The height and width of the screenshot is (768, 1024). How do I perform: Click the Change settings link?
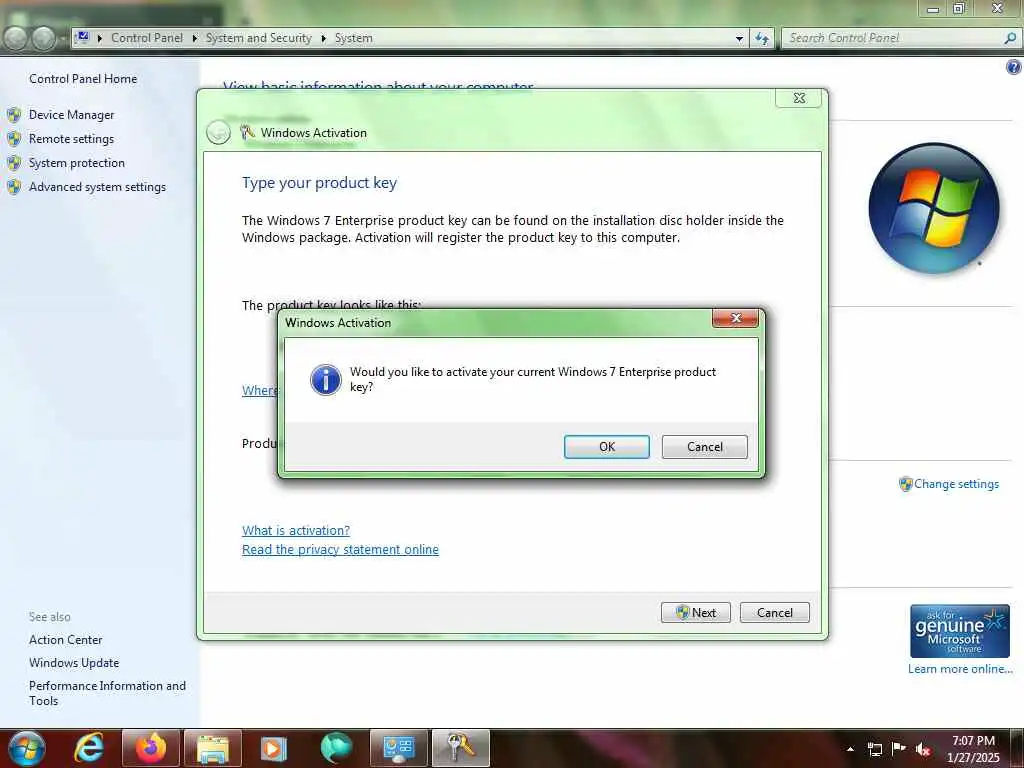point(956,484)
